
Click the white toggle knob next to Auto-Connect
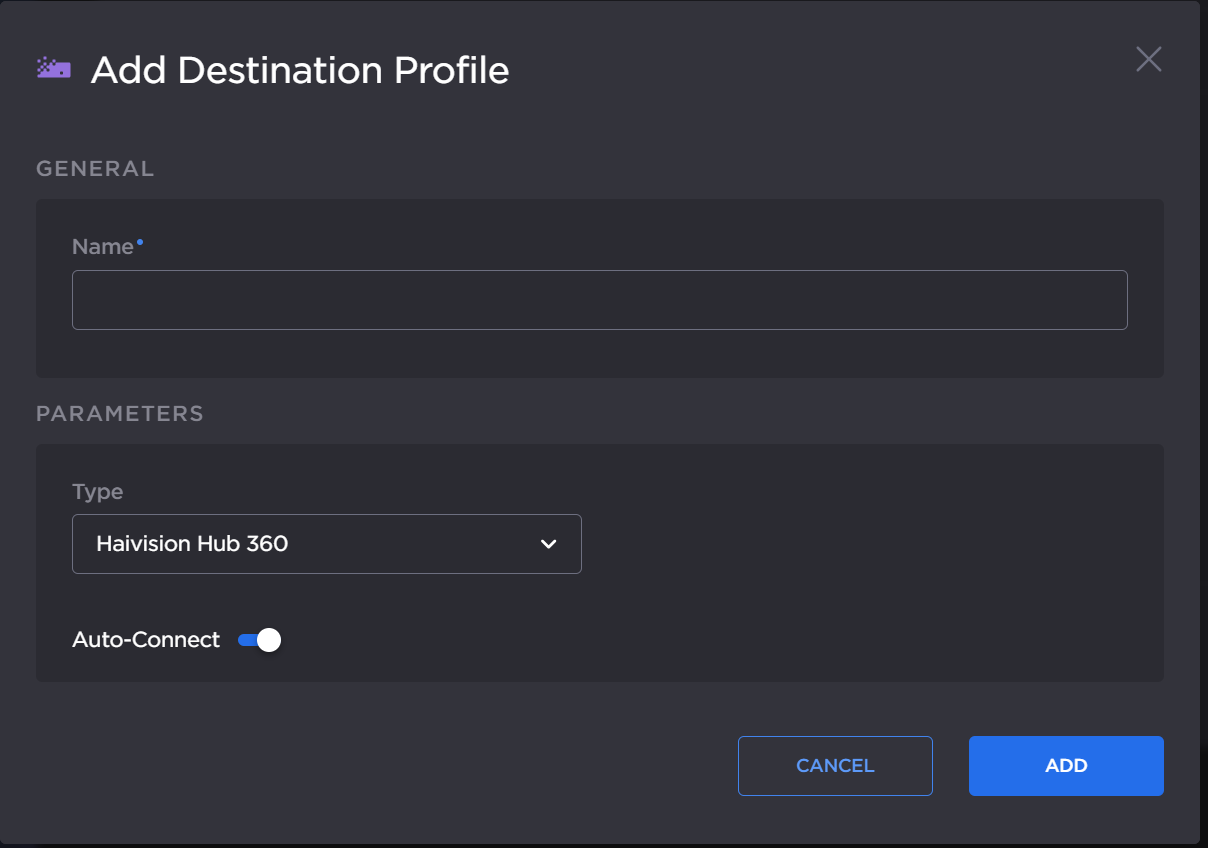[x=267, y=639]
